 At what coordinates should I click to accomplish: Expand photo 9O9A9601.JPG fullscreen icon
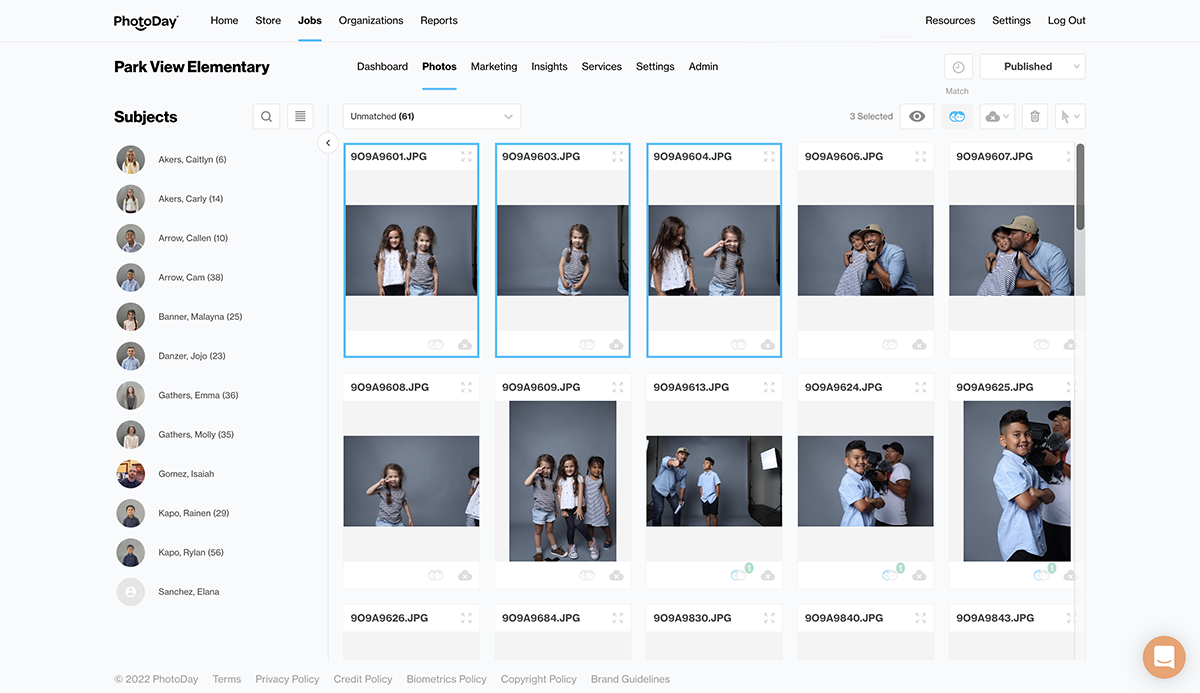click(x=466, y=157)
